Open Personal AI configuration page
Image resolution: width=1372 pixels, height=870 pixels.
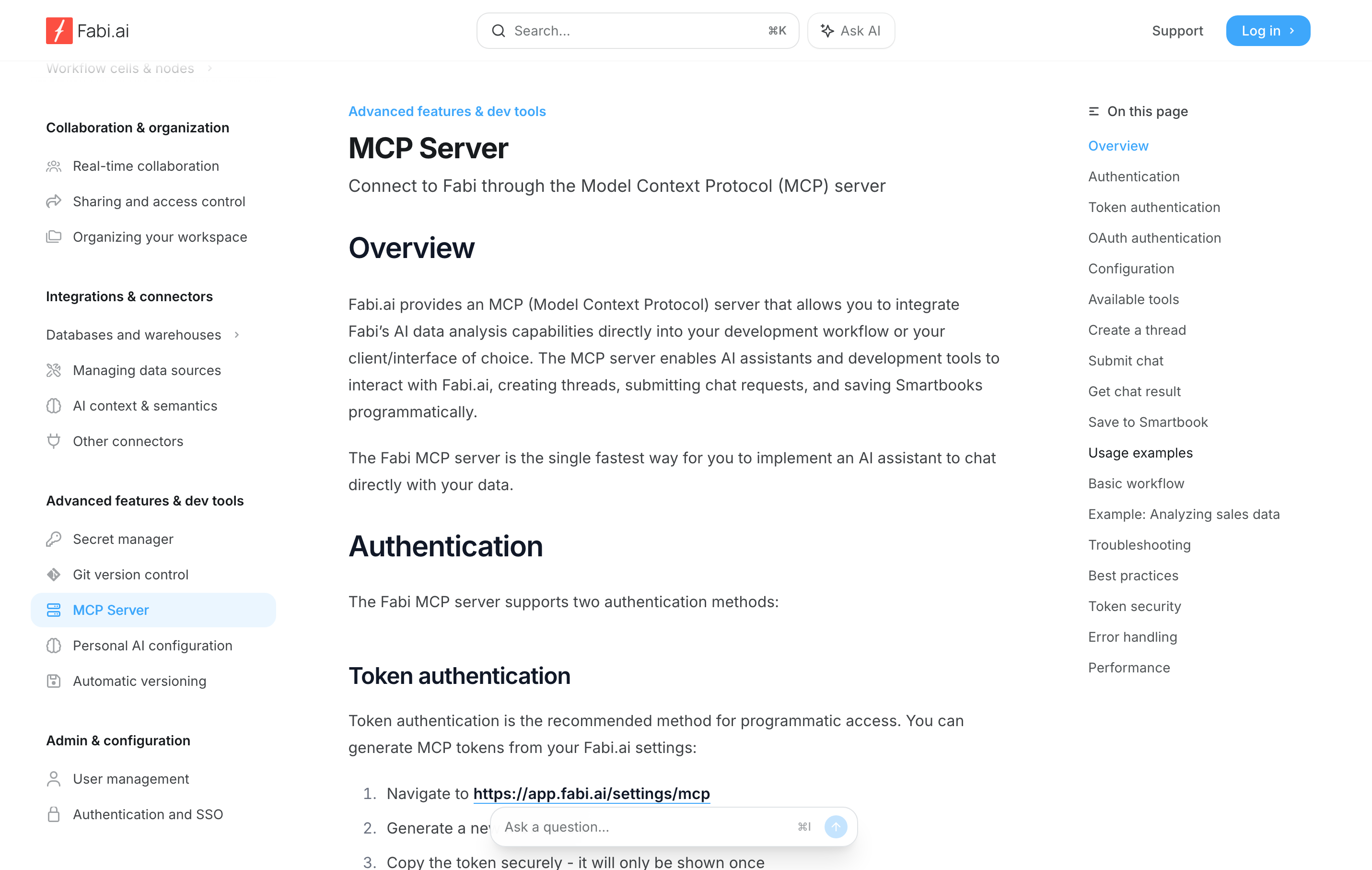click(x=153, y=646)
